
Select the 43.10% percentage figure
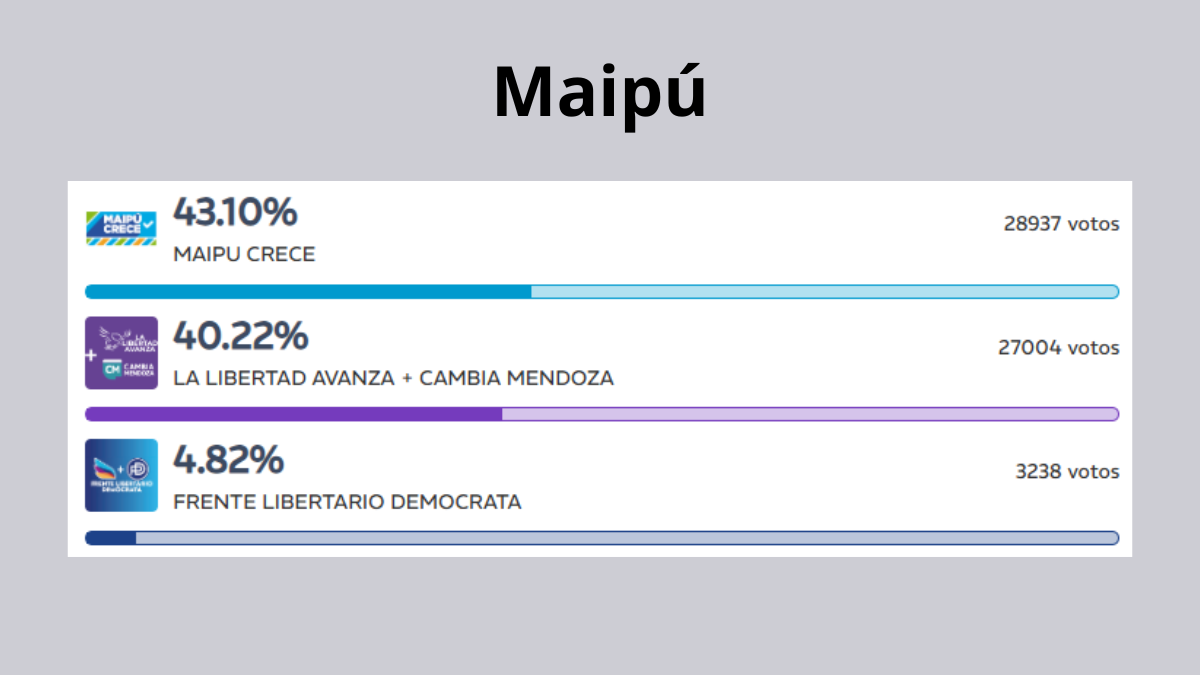235,212
